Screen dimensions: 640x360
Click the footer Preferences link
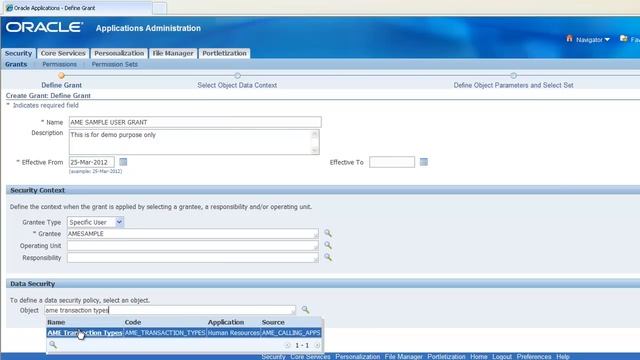[533, 356]
